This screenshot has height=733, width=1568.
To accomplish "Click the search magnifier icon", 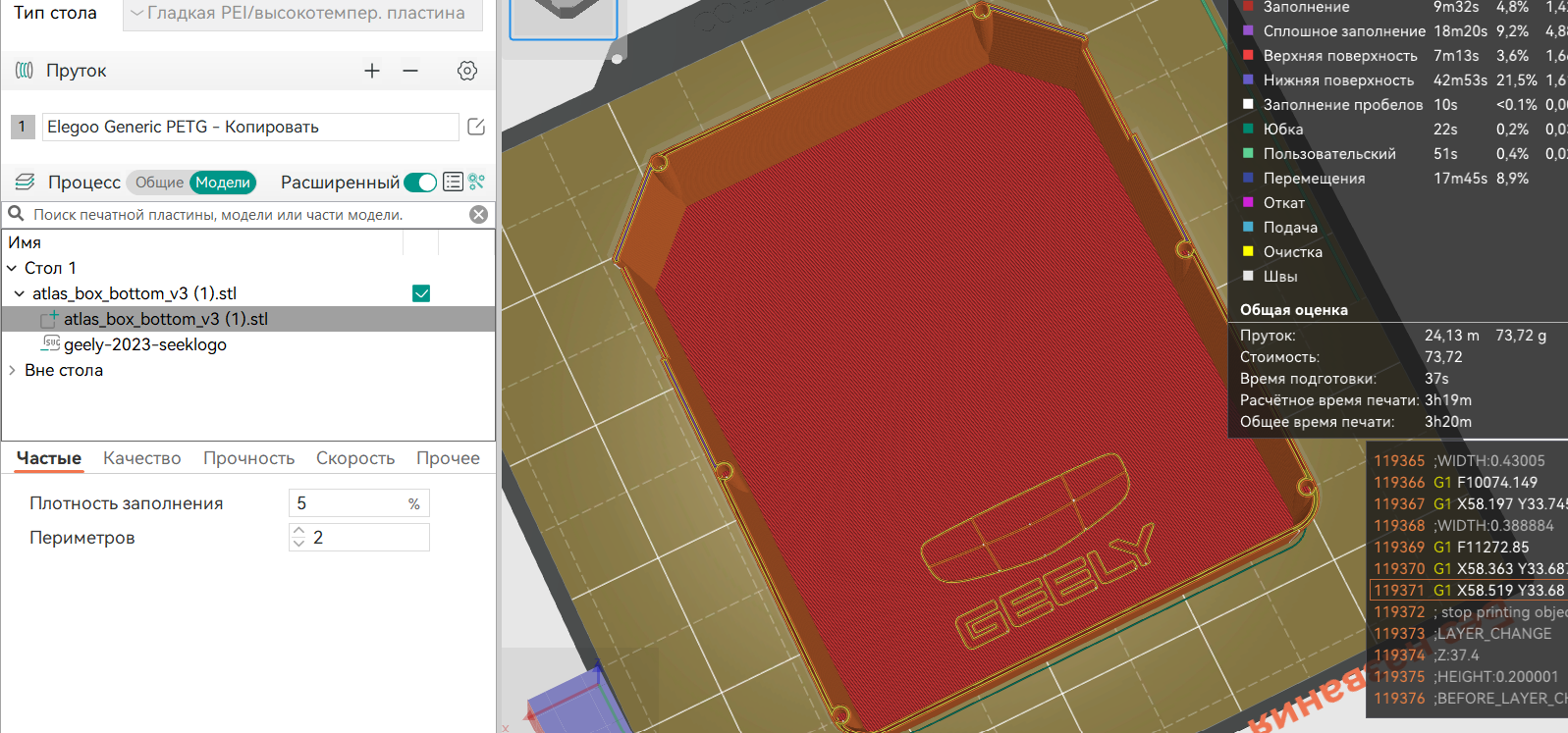I will pyautogui.click(x=16, y=214).
